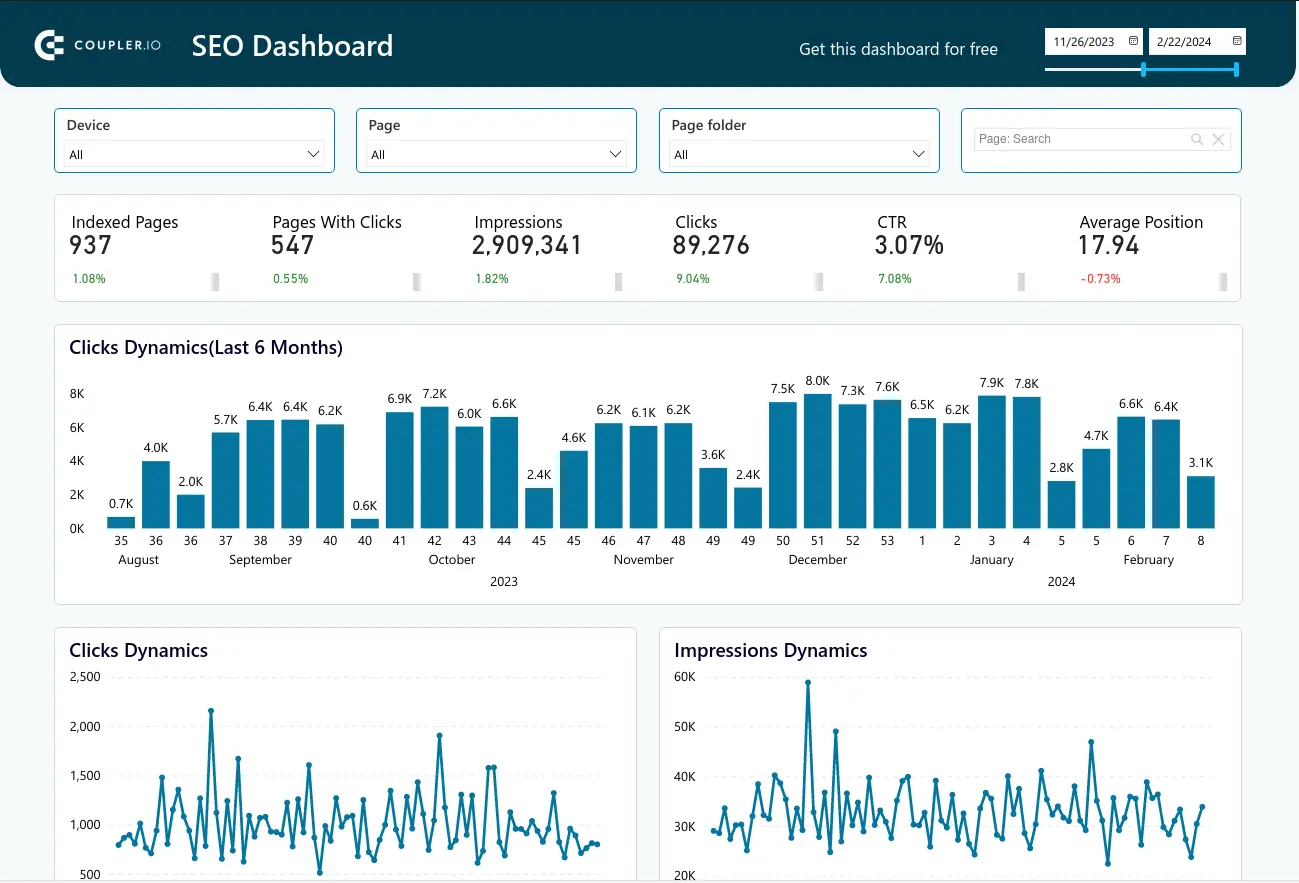Clear Page search with the X icon

click(x=1218, y=140)
